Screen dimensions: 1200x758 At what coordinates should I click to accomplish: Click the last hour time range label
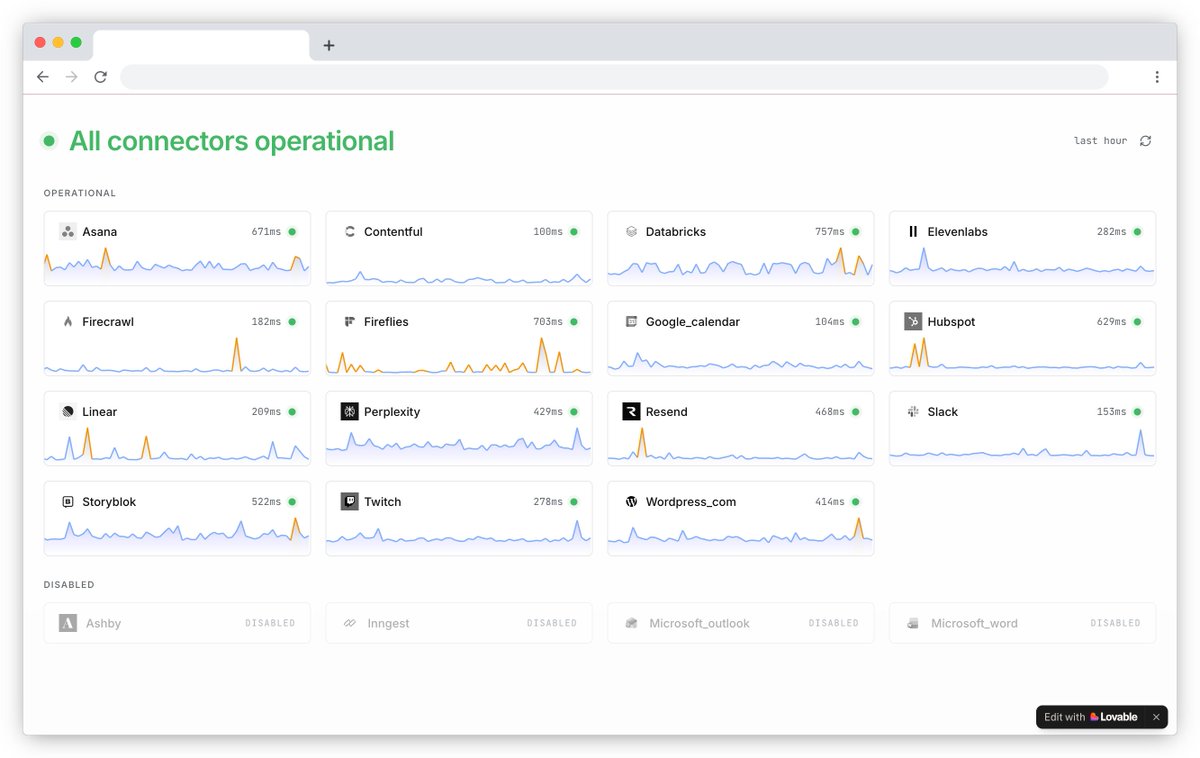click(x=1100, y=141)
